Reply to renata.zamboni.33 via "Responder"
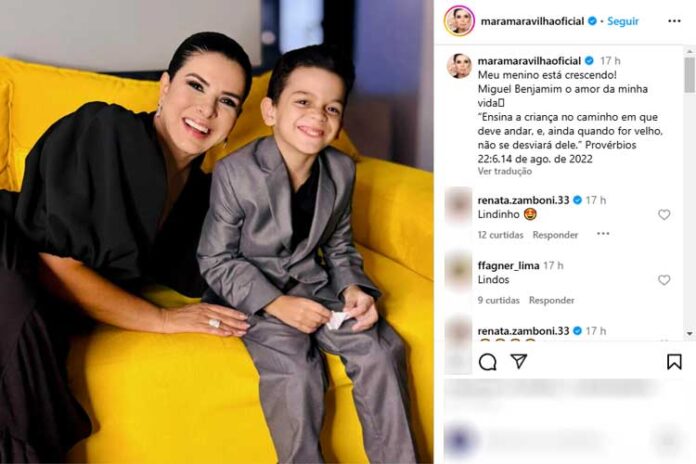 click(x=555, y=235)
